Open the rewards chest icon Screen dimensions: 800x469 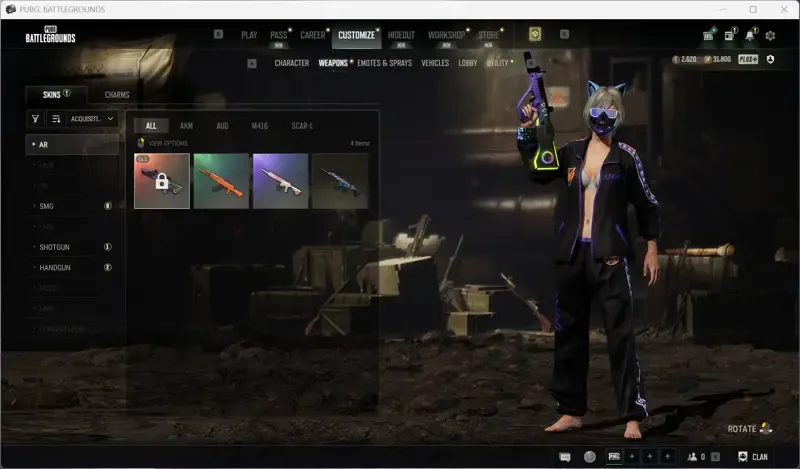coord(709,35)
